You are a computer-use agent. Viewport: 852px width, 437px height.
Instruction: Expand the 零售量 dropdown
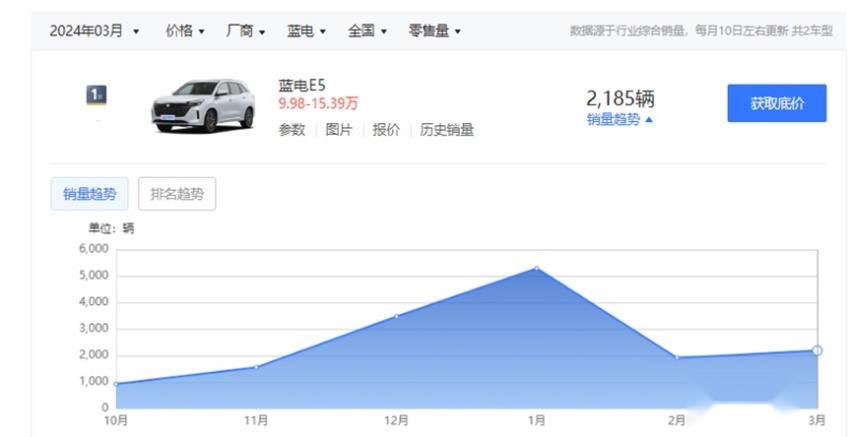click(435, 31)
